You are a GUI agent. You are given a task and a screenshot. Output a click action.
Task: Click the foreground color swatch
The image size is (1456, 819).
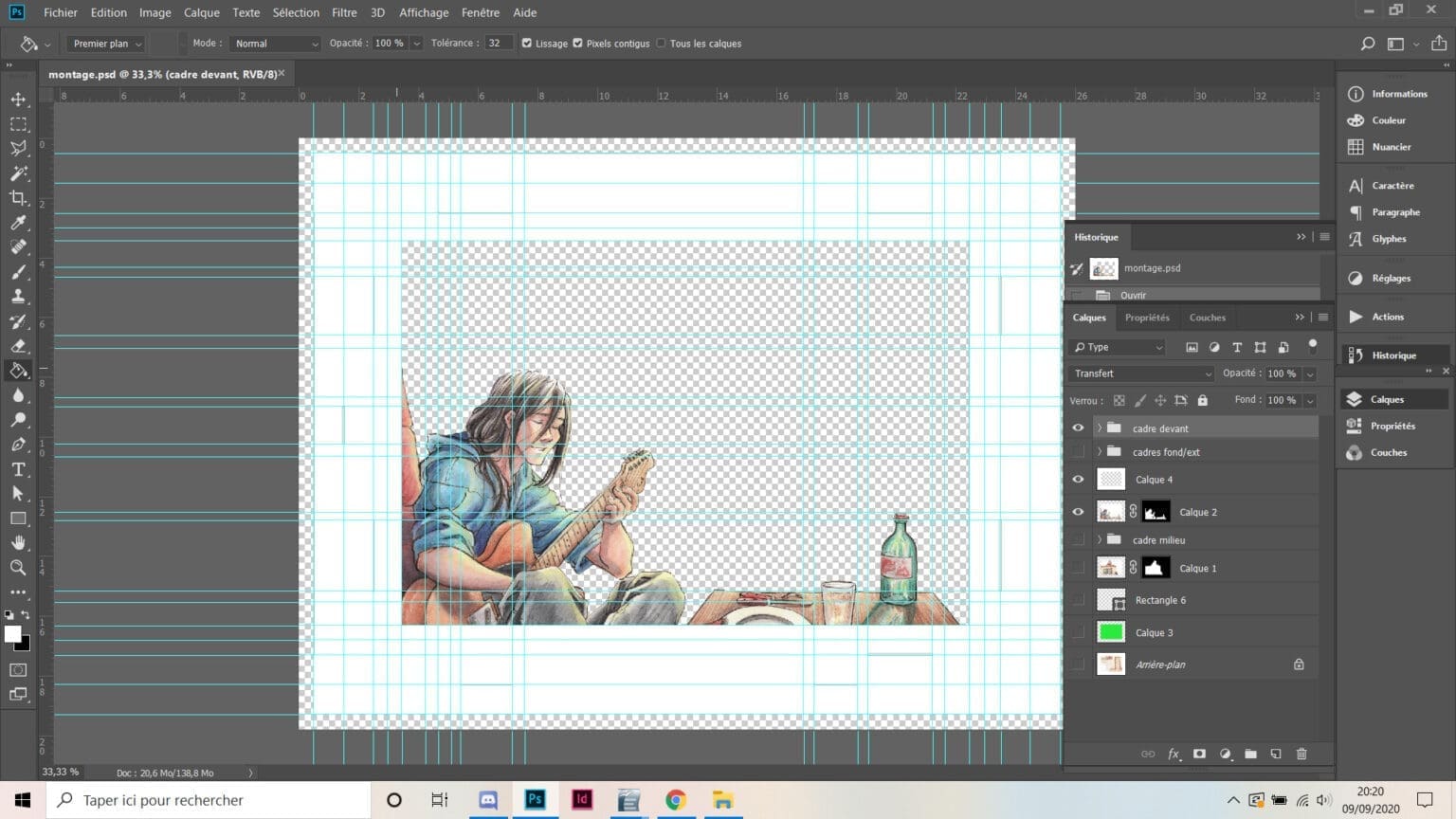tap(12, 634)
